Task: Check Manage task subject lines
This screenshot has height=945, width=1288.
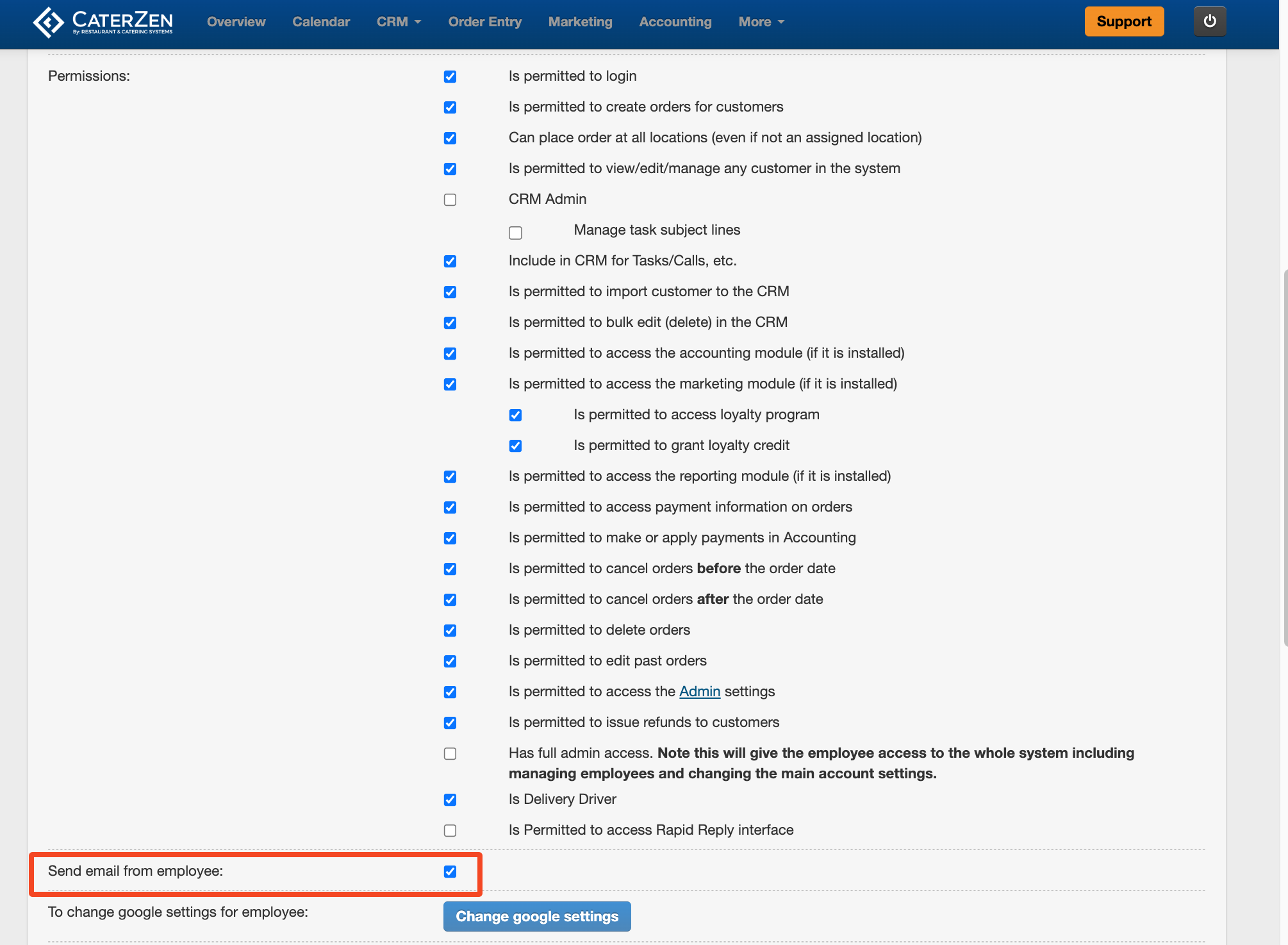Action: pos(515,233)
